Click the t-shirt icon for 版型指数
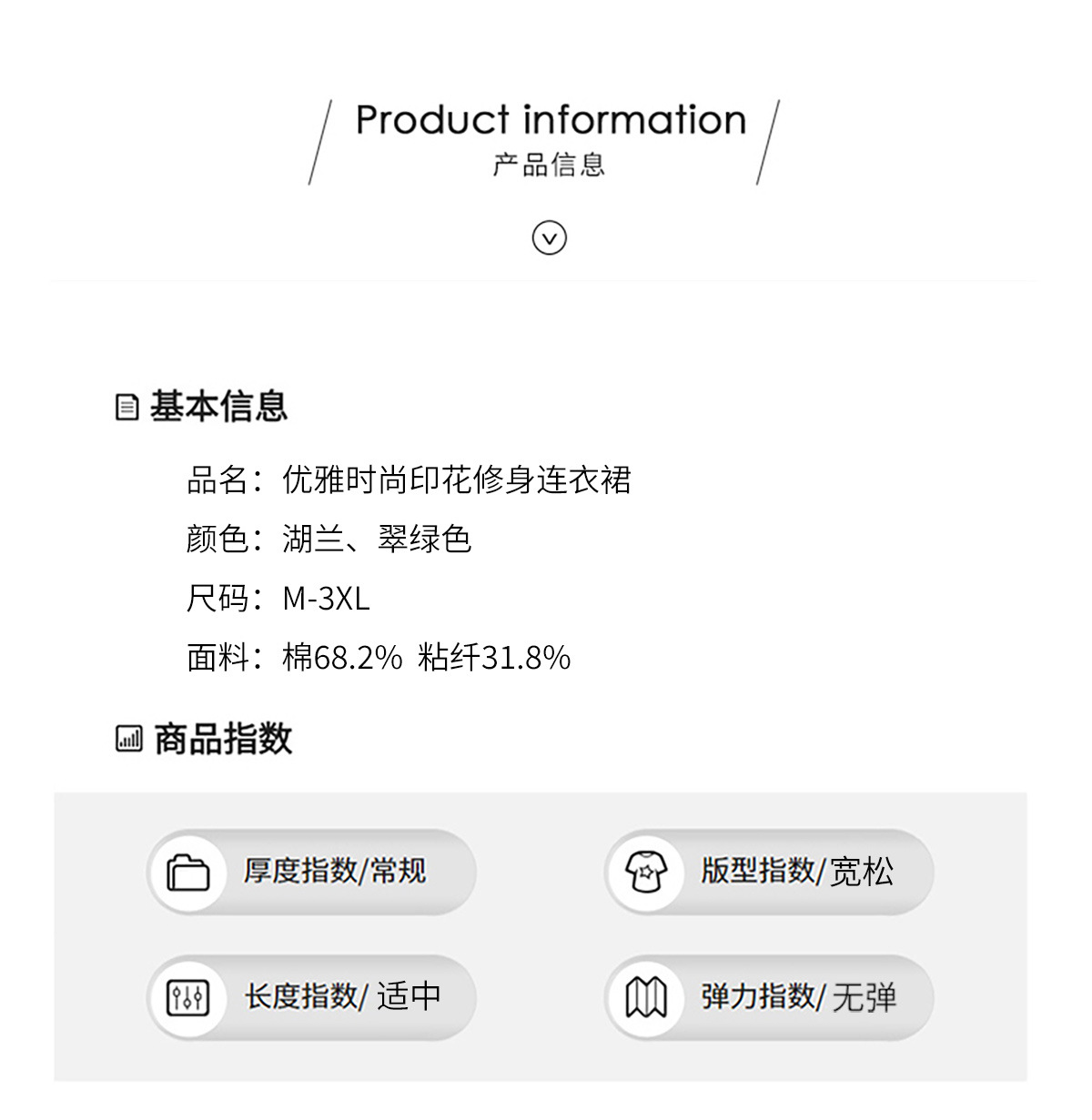Screen dimensions: 1092x1120 click(x=646, y=873)
